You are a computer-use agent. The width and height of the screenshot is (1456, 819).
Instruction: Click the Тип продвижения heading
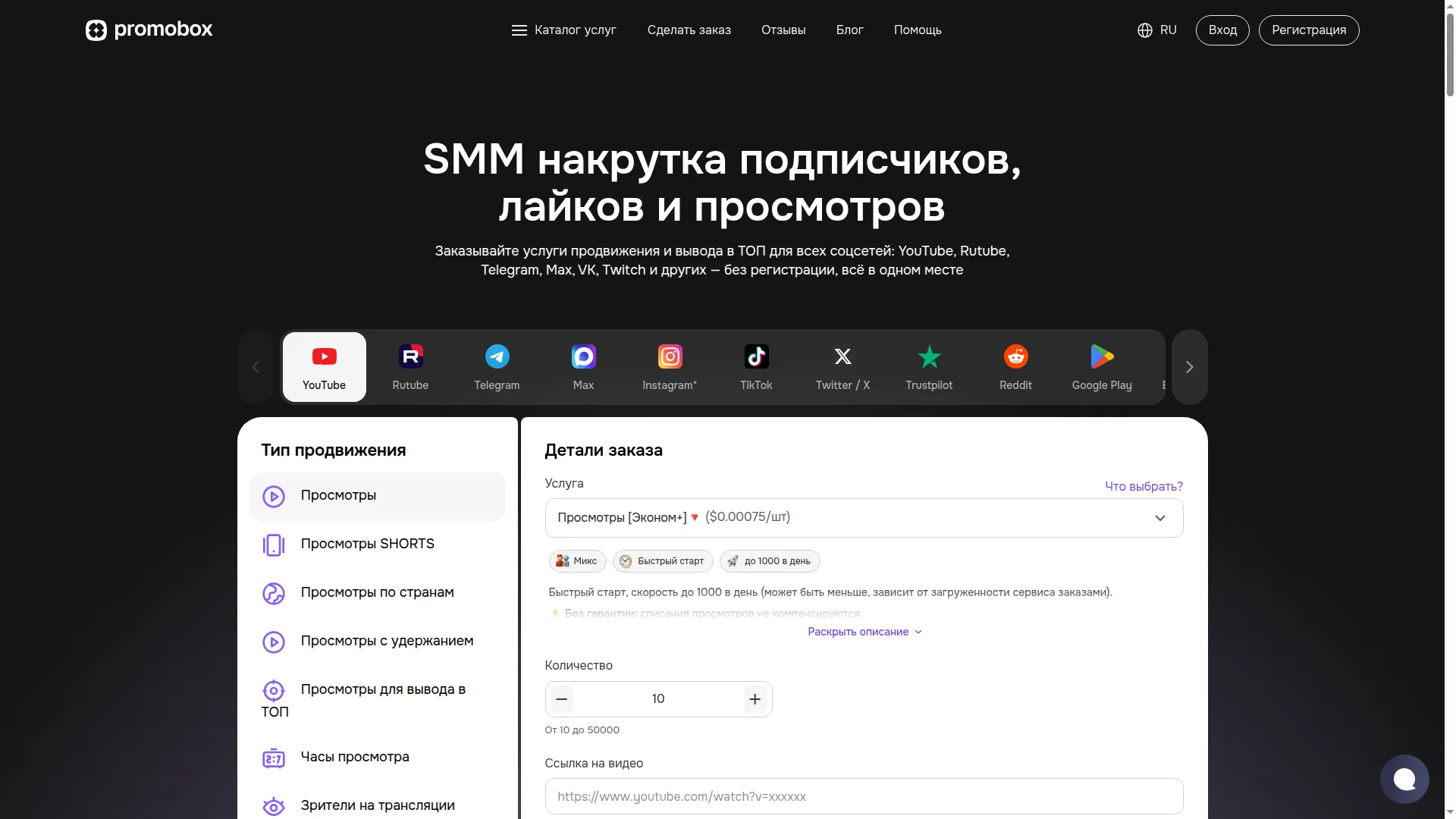334,450
